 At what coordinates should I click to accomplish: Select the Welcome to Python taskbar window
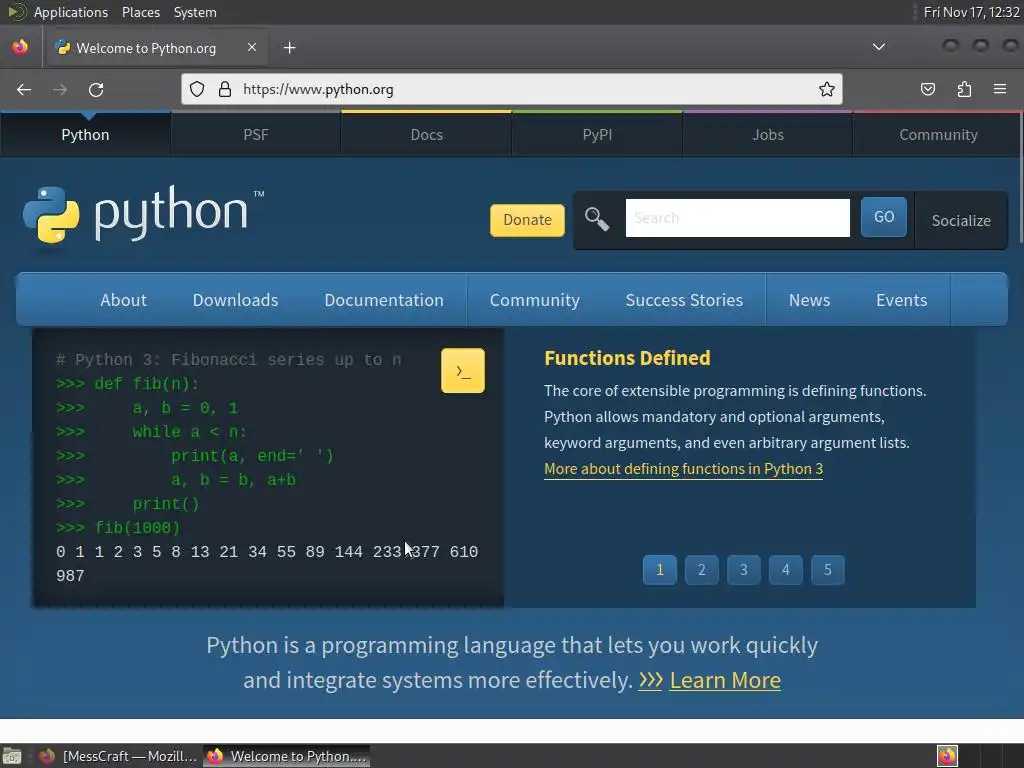click(287, 756)
